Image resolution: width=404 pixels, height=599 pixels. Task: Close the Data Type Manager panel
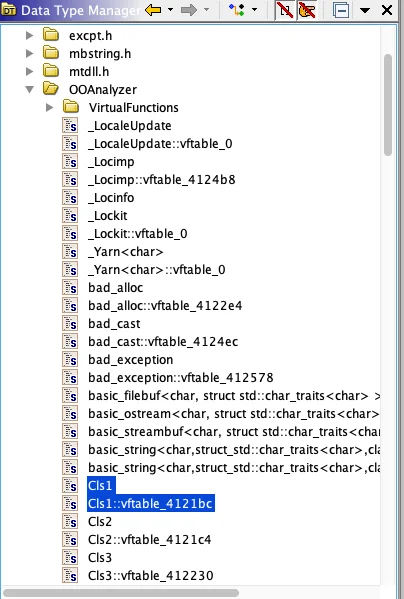pos(387,10)
